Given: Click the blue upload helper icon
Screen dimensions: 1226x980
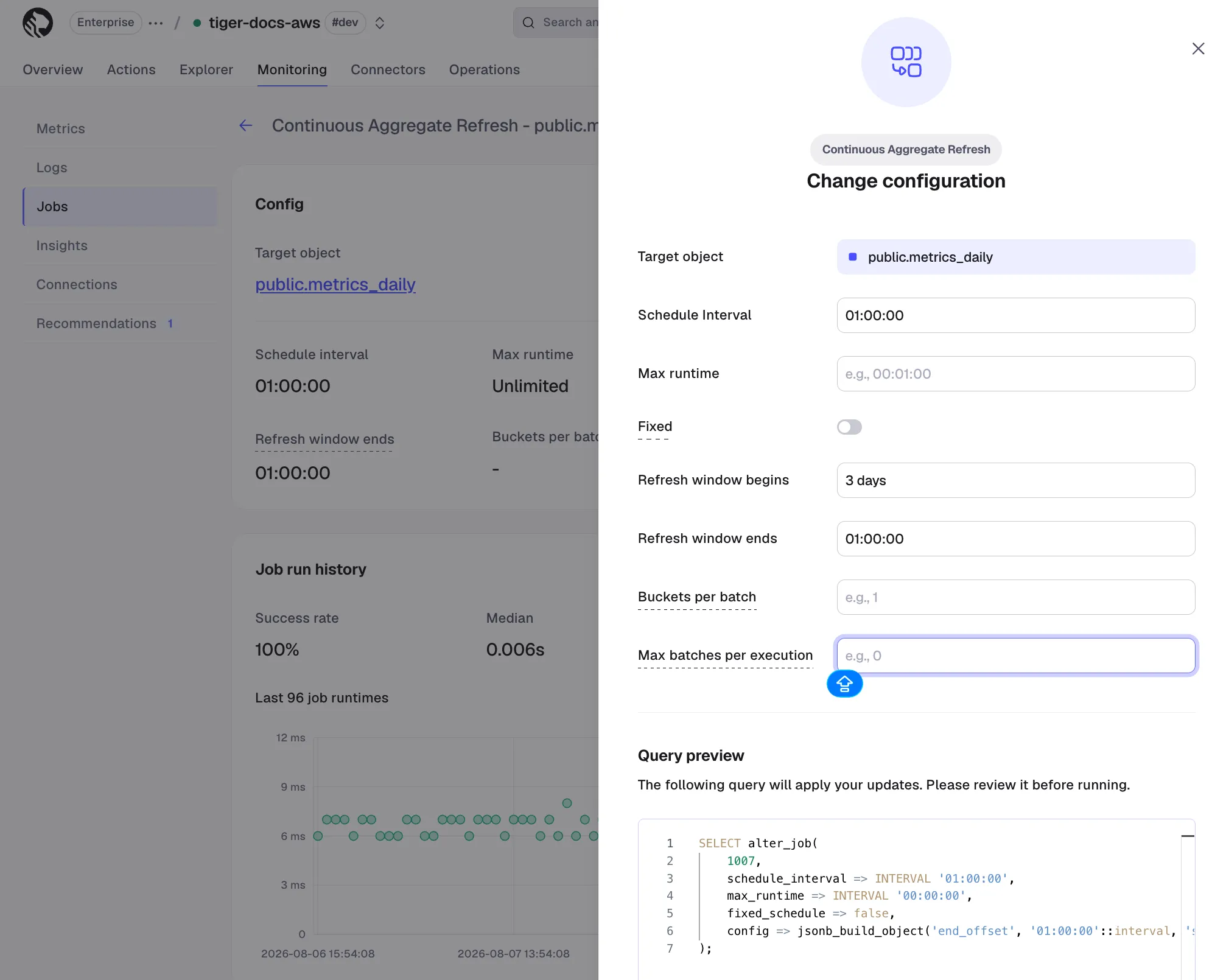Looking at the screenshot, I should tap(844, 684).
